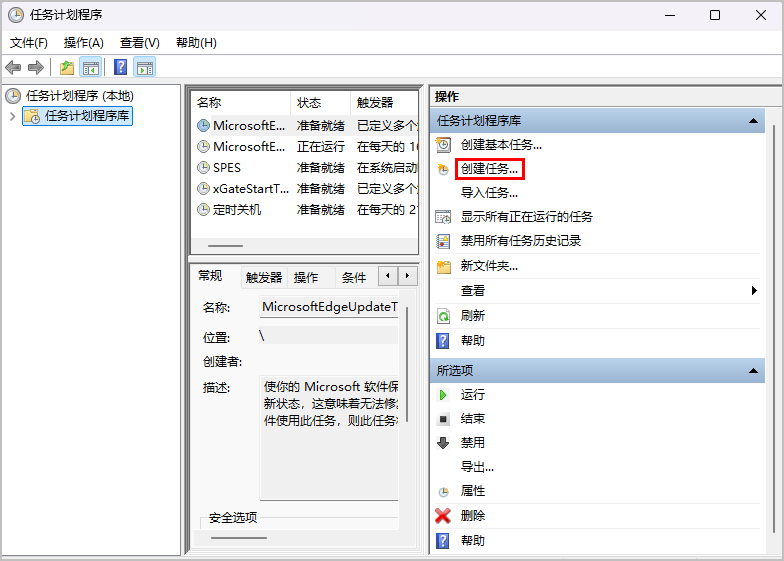Click the red X 删除 icon
Viewport: 784px width, 561px height.
click(x=443, y=516)
